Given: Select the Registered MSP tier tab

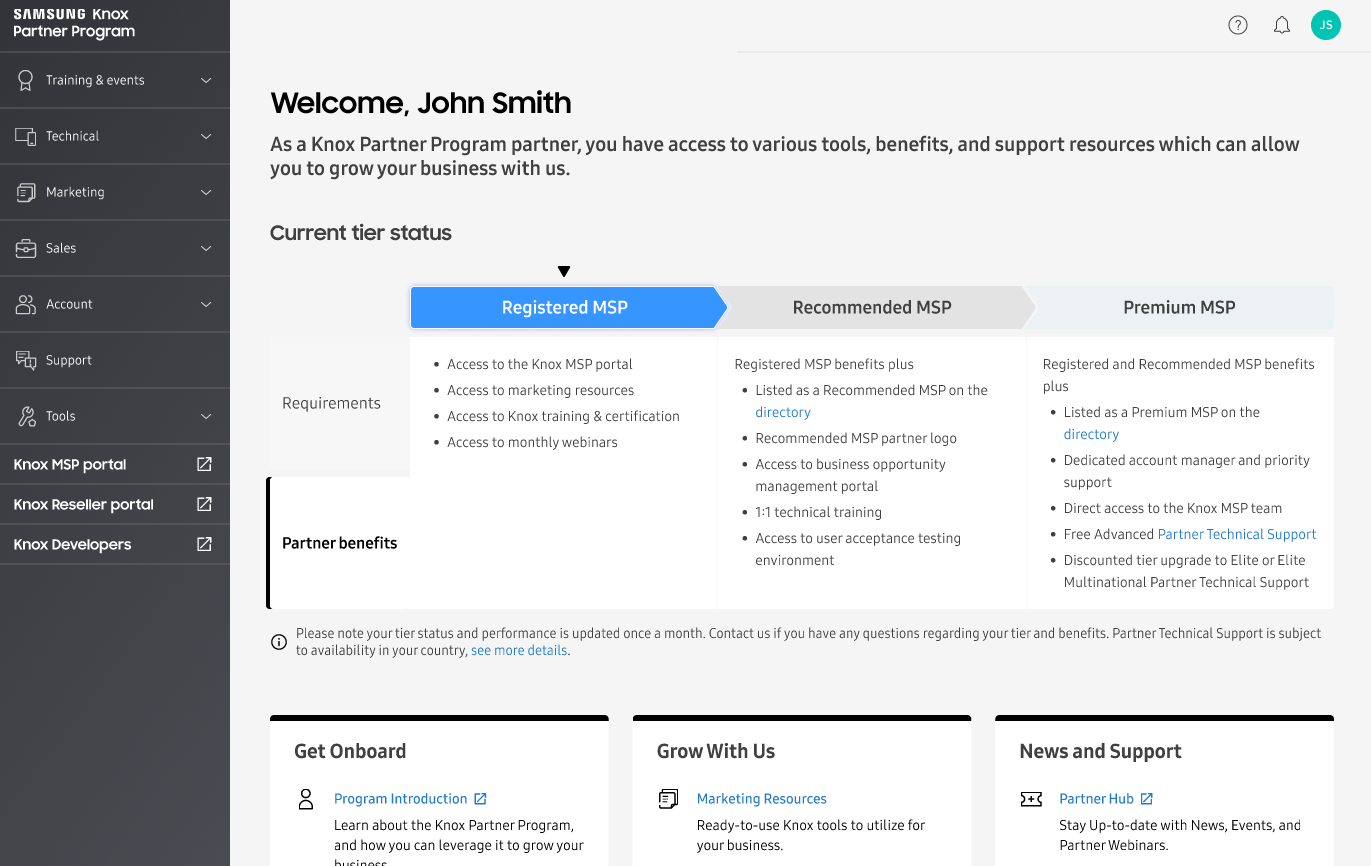Looking at the screenshot, I should 564,308.
